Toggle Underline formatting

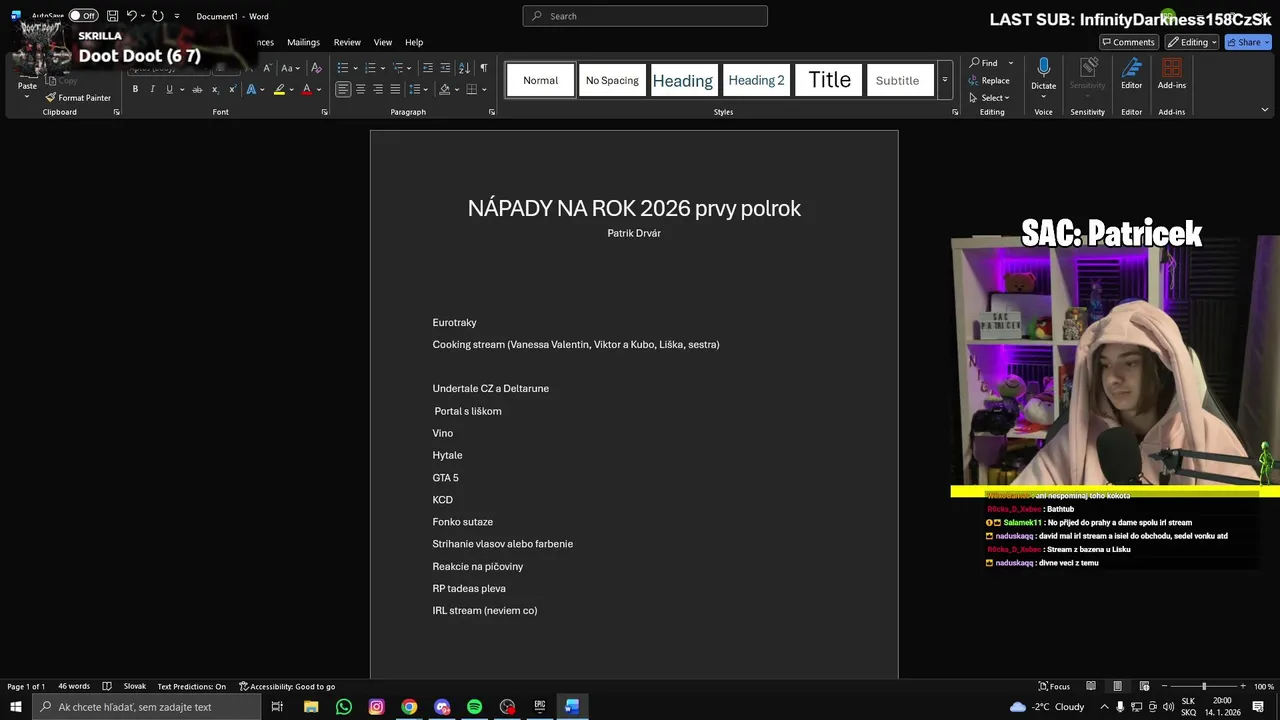[169, 89]
